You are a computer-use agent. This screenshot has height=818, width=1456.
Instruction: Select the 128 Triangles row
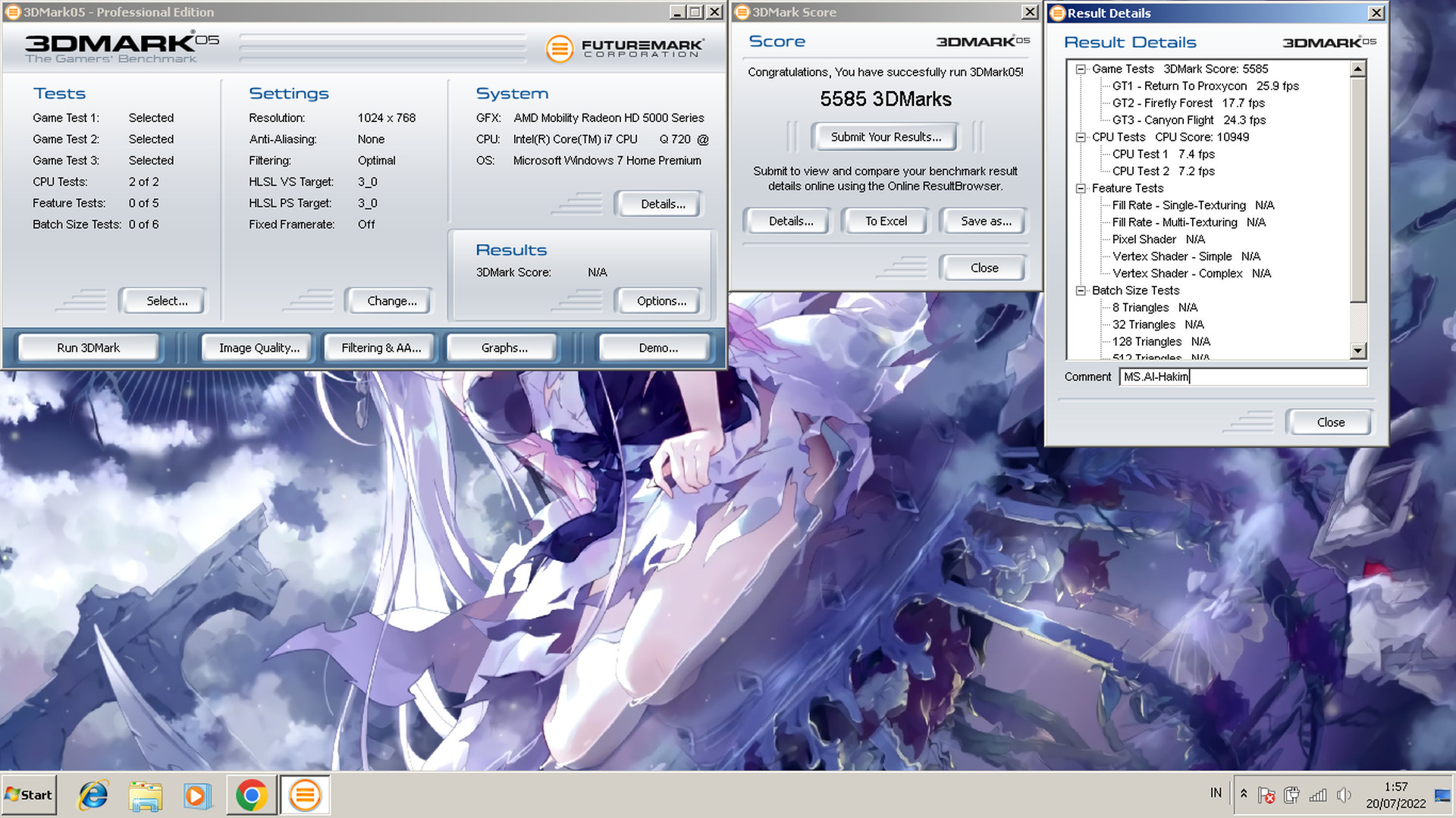pos(1161,342)
